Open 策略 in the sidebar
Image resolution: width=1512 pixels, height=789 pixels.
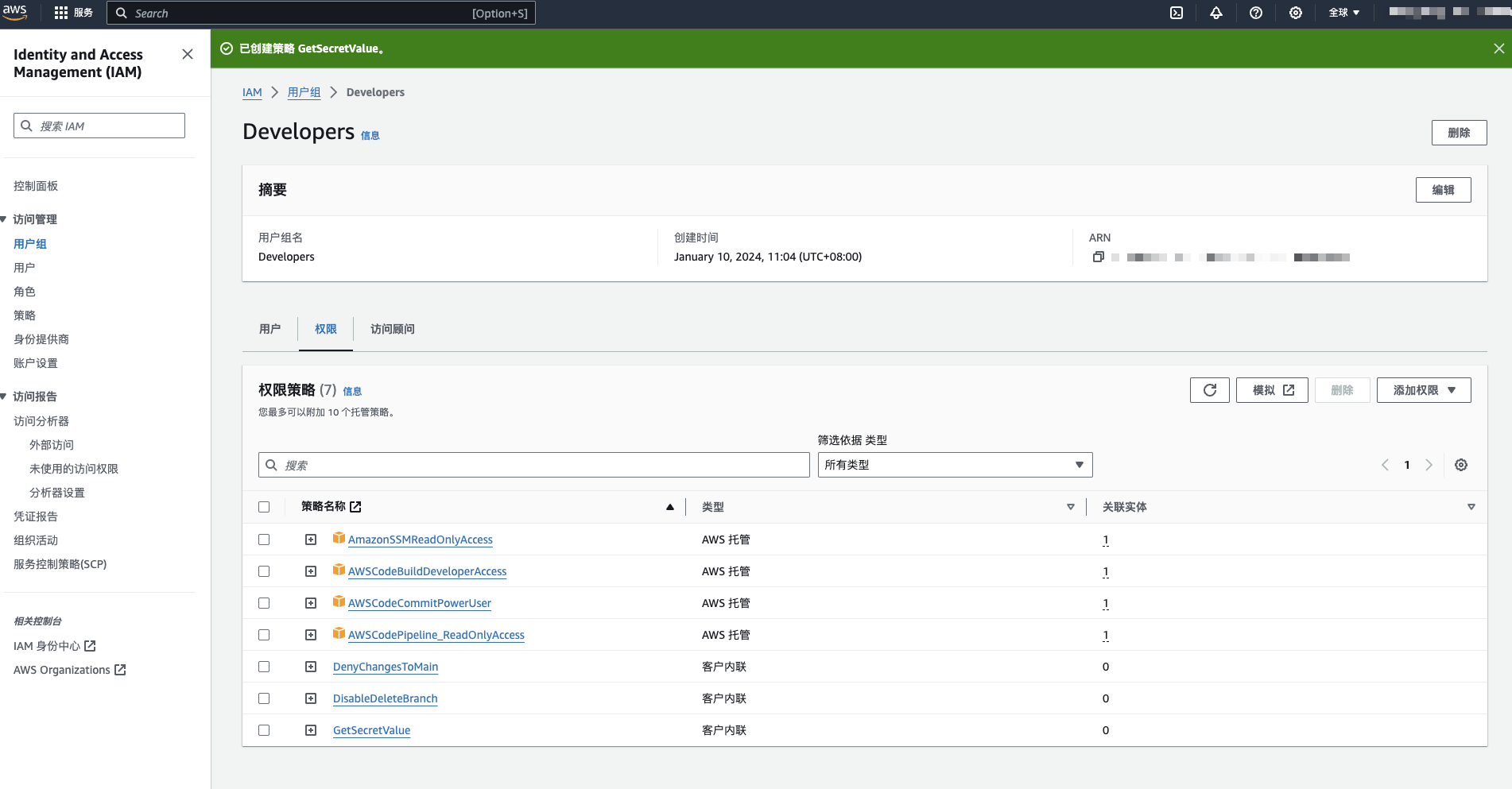point(25,315)
